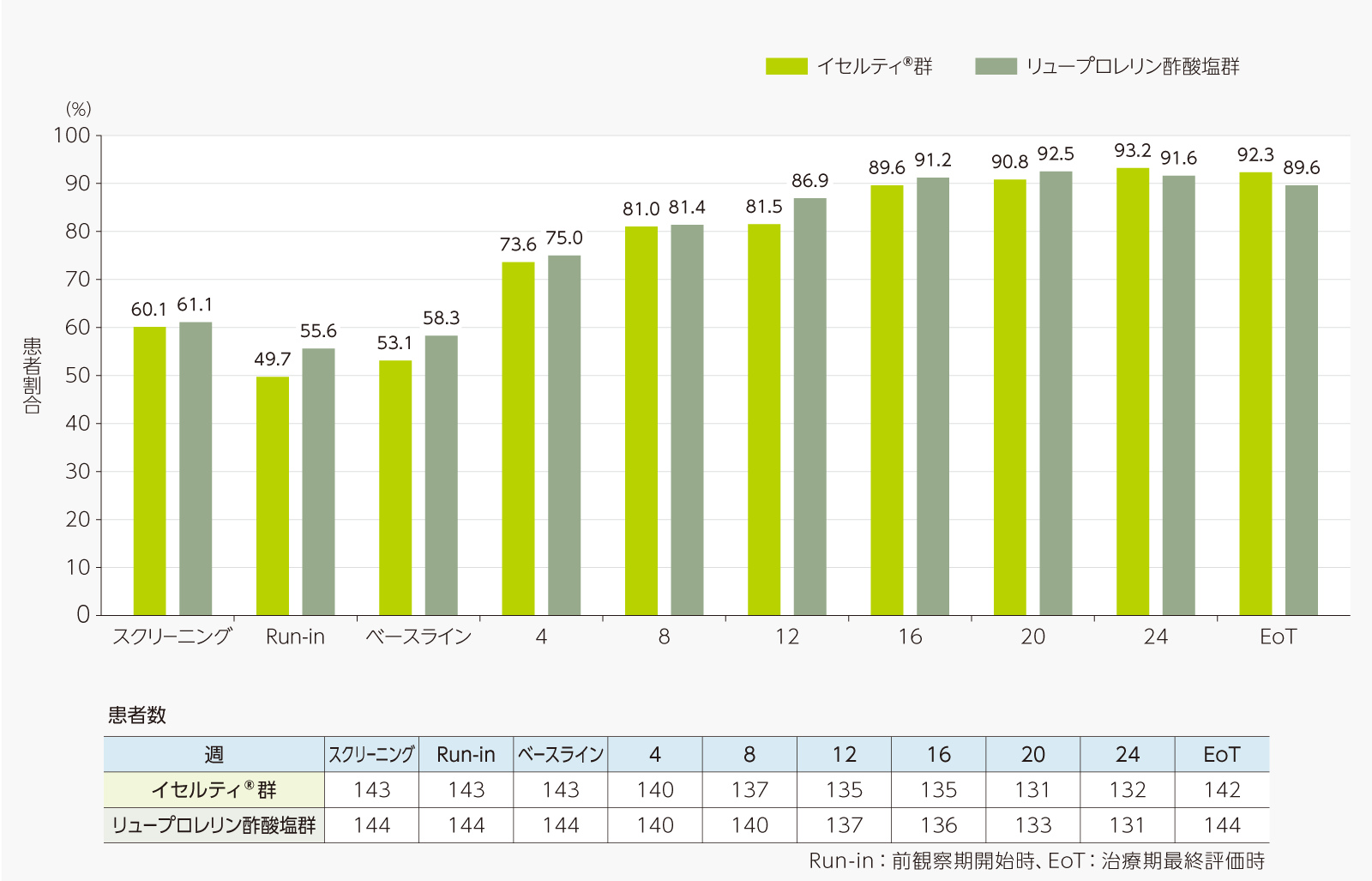Click the green イセルティ群 legend swatch

point(785,66)
